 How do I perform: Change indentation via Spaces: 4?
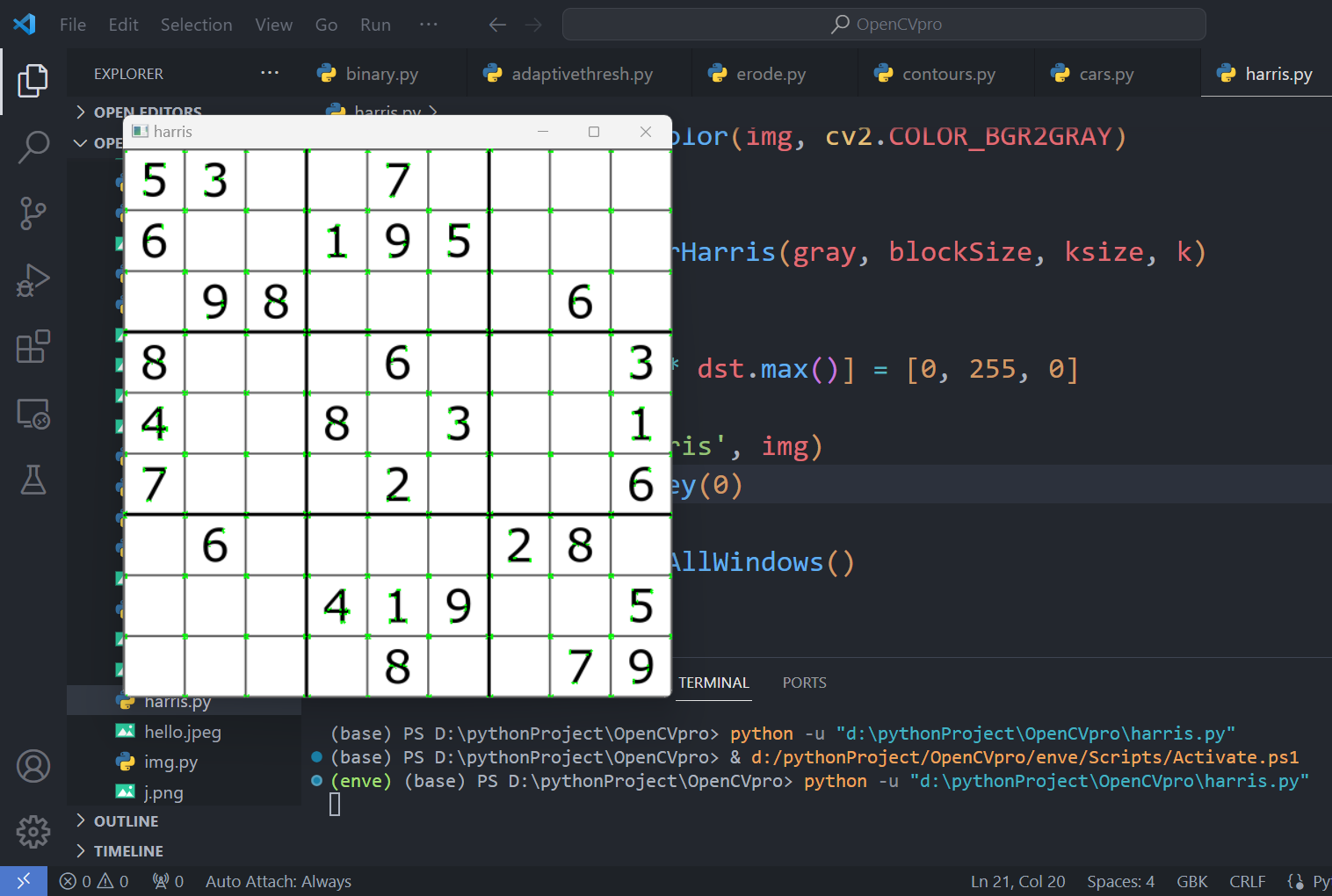[x=1120, y=881]
